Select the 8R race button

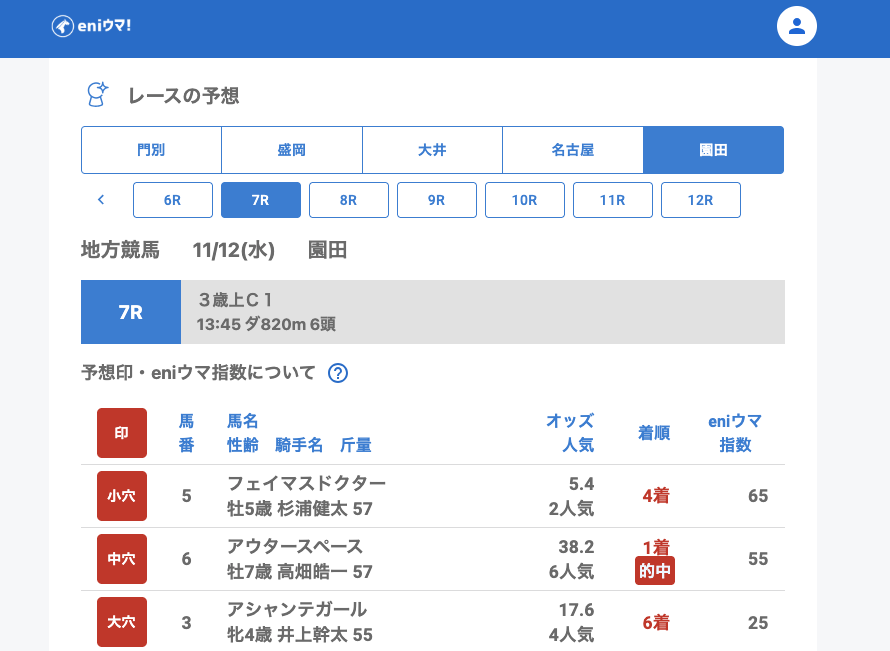coord(349,200)
